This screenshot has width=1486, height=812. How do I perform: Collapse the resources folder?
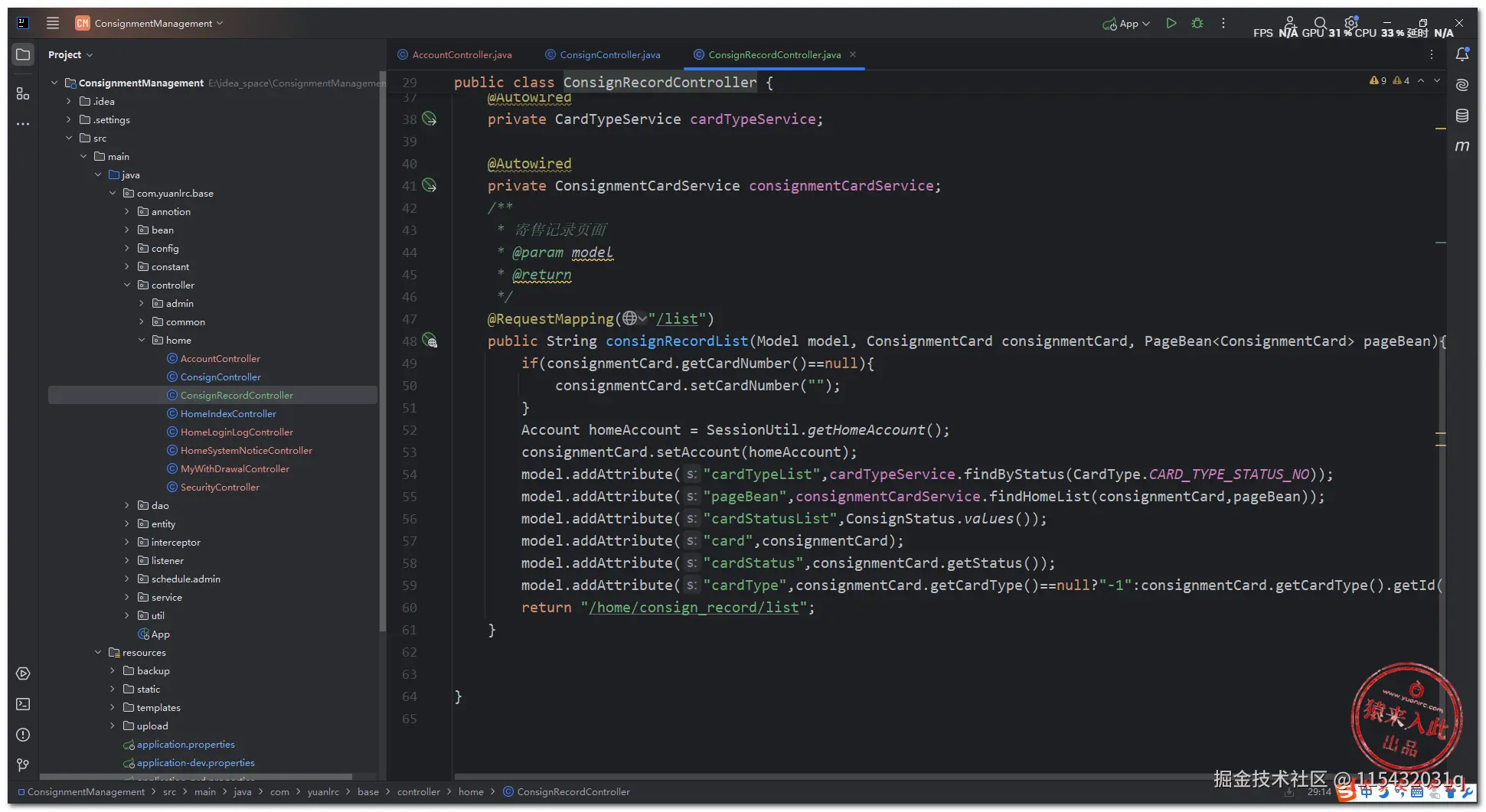pyautogui.click(x=98, y=652)
